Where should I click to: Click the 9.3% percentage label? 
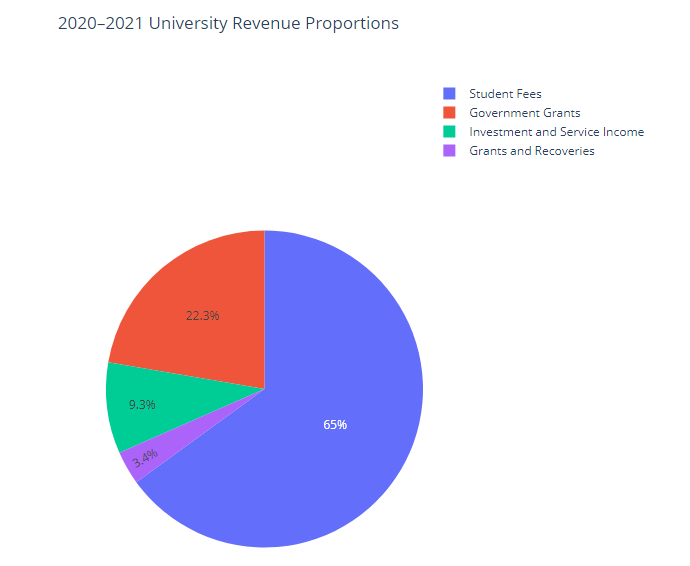point(142,405)
